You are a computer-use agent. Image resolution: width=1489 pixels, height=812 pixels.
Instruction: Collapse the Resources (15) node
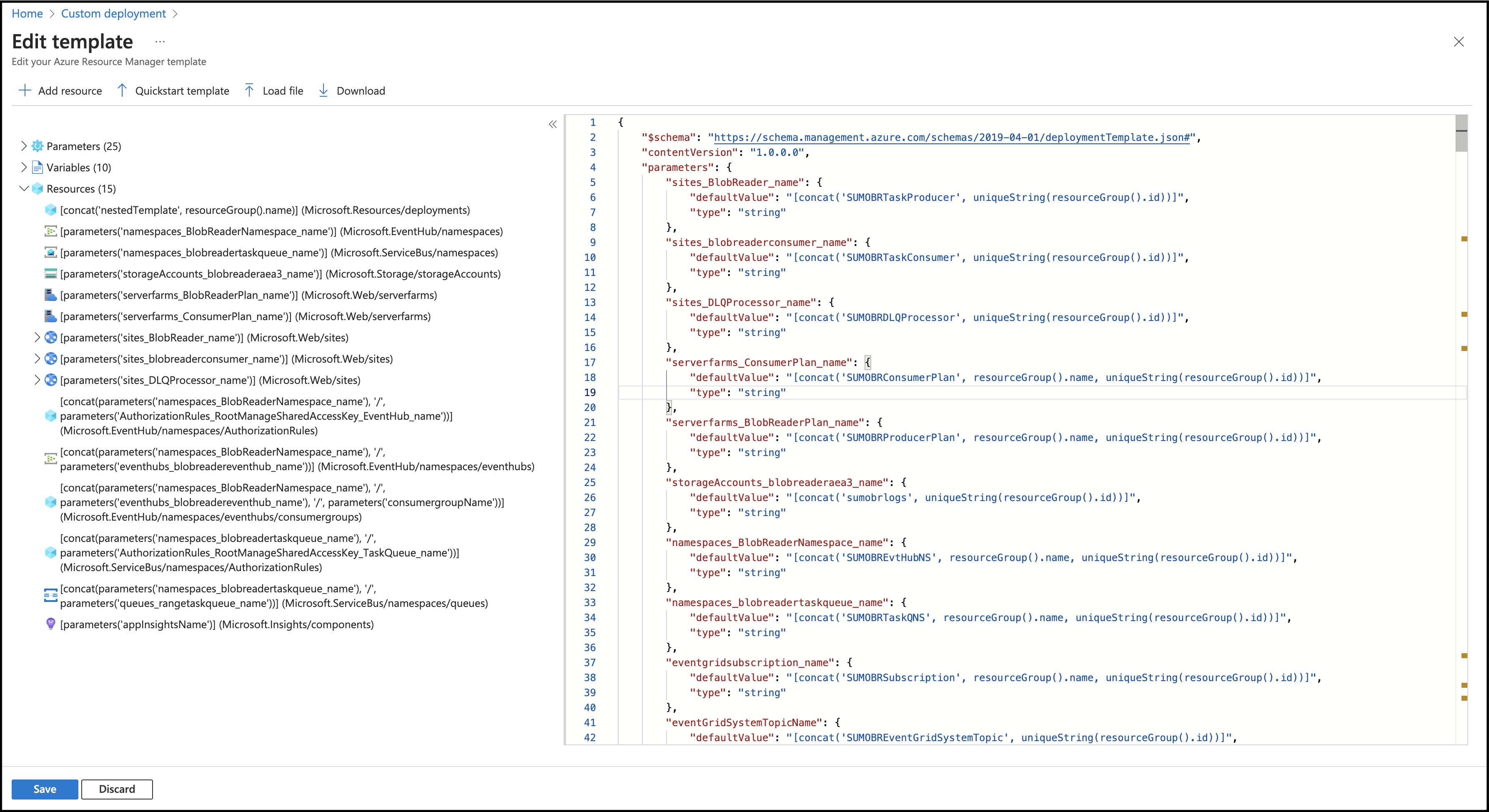[24, 188]
